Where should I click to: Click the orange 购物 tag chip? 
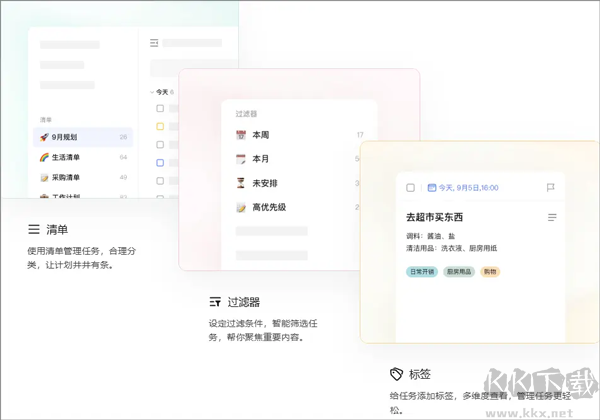(489, 271)
